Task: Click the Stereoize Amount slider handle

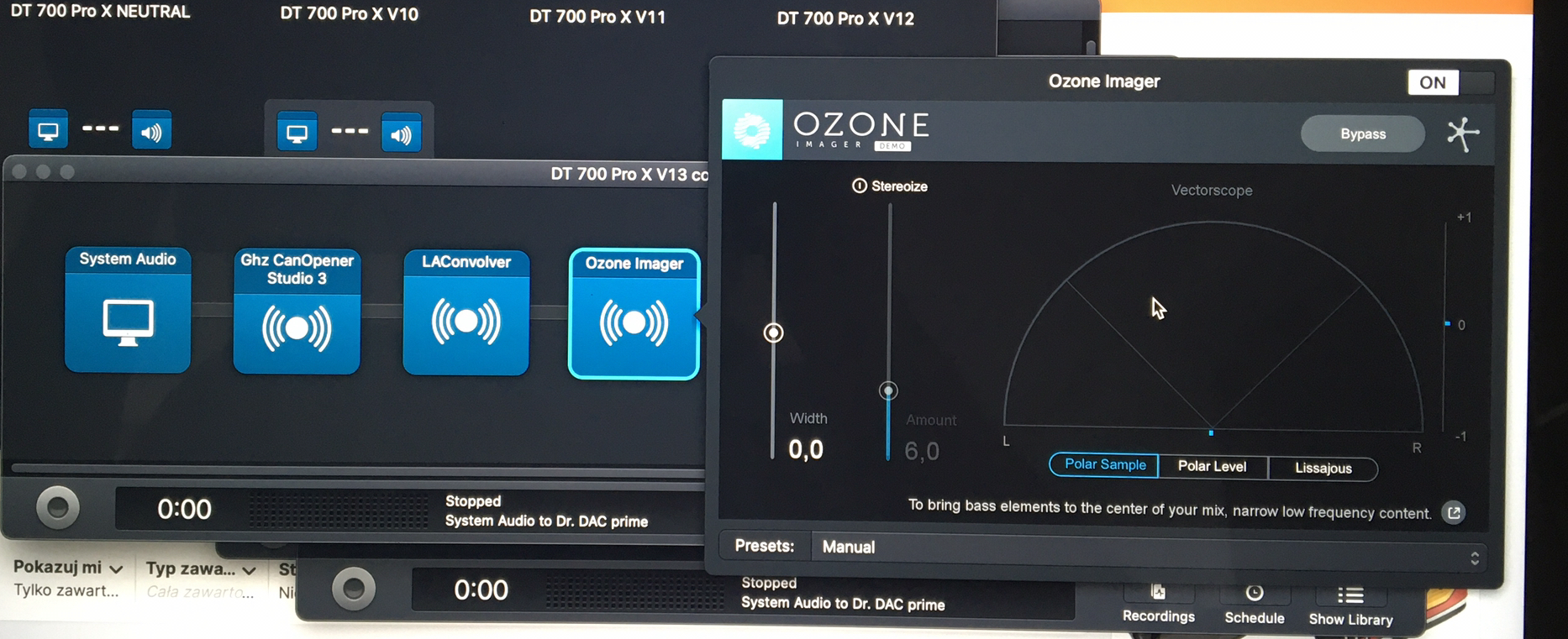Action: tap(888, 390)
